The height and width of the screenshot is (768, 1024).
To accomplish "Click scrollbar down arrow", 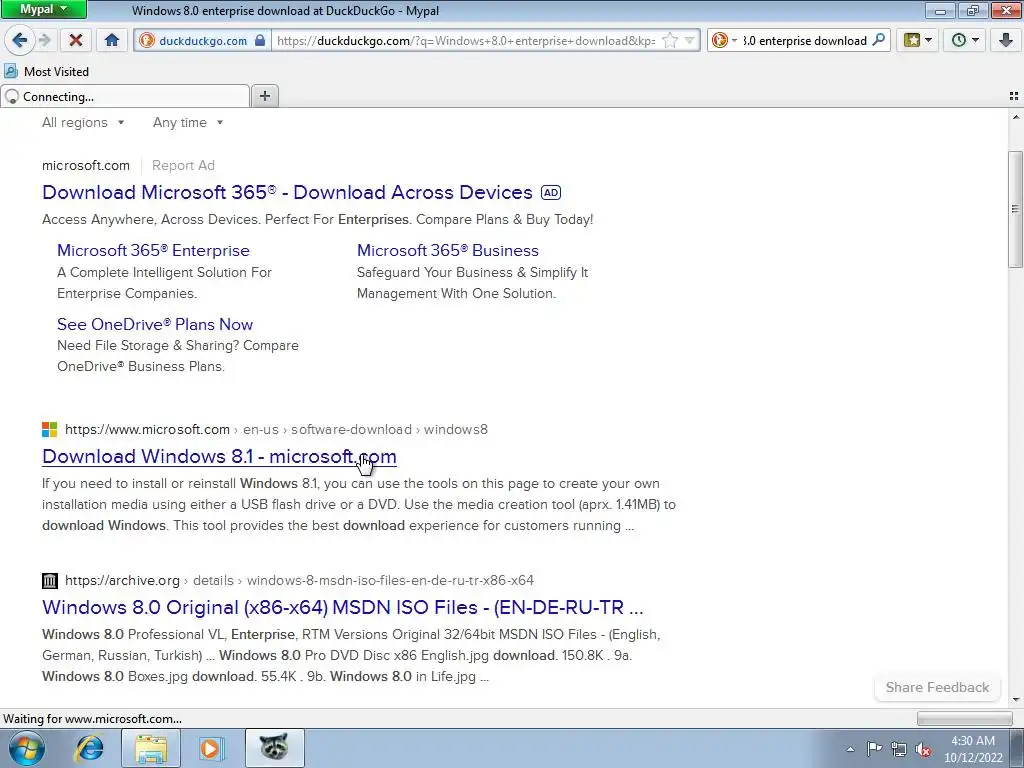I will 1015,699.
